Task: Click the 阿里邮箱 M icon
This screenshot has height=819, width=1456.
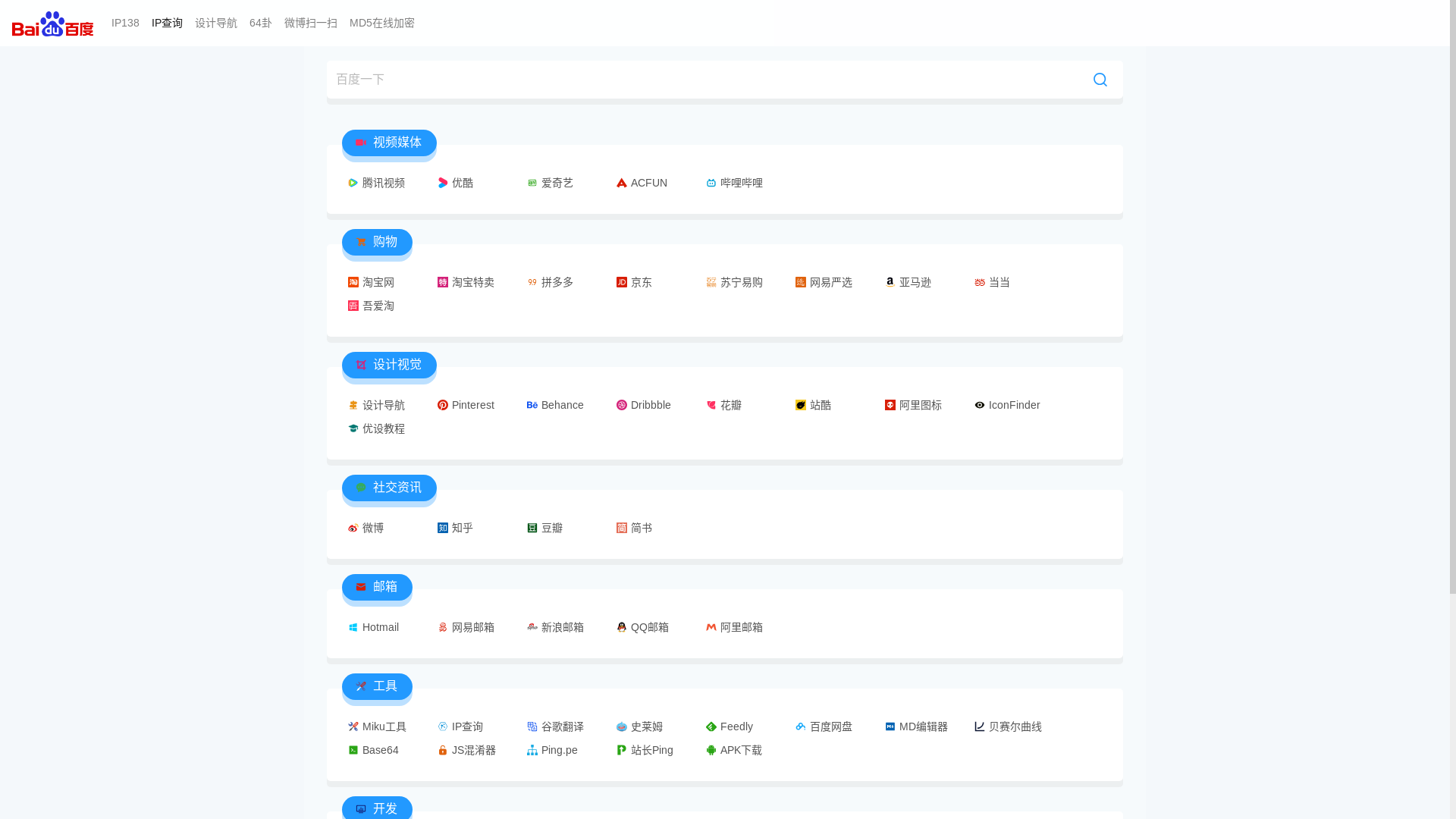Action: [x=711, y=627]
